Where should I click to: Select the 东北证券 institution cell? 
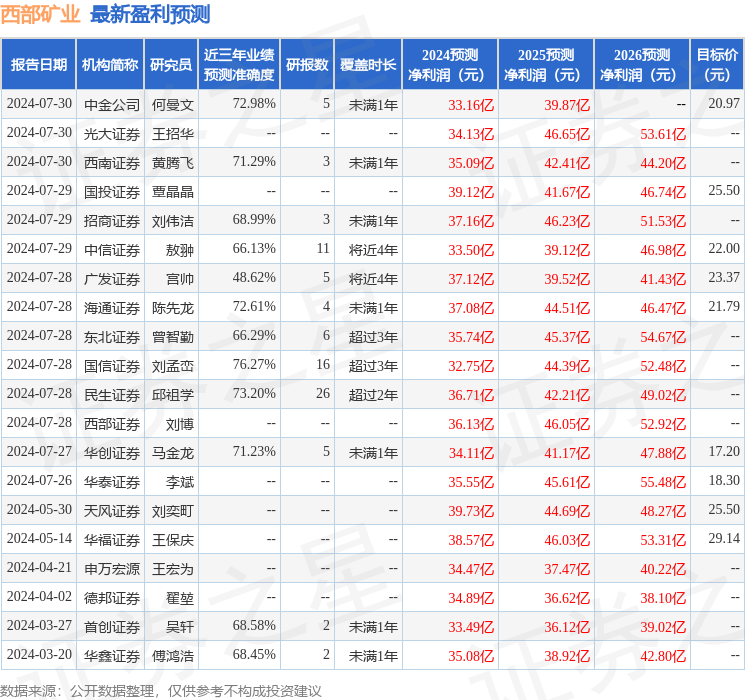pyautogui.click(x=112, y=336)
